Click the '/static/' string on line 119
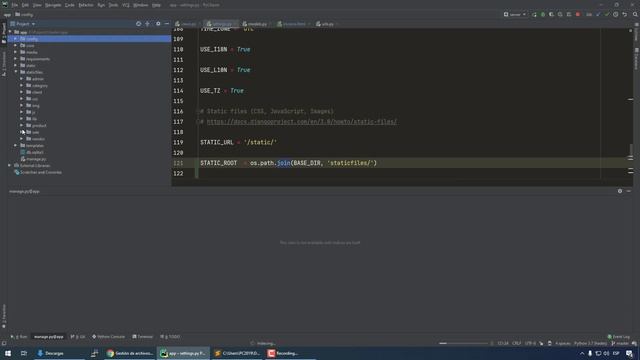The width and height of the screenshot is (640, 360). [x=260, y=142]
